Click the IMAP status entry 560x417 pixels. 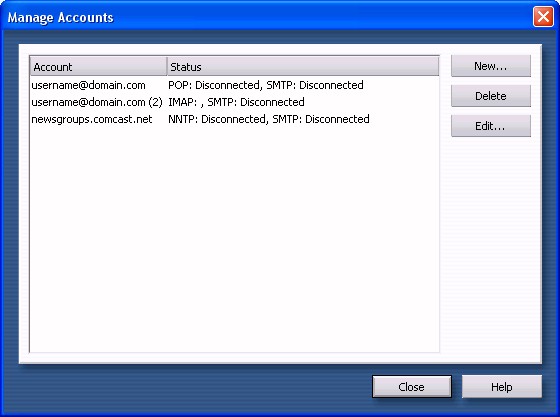(236, 102)
